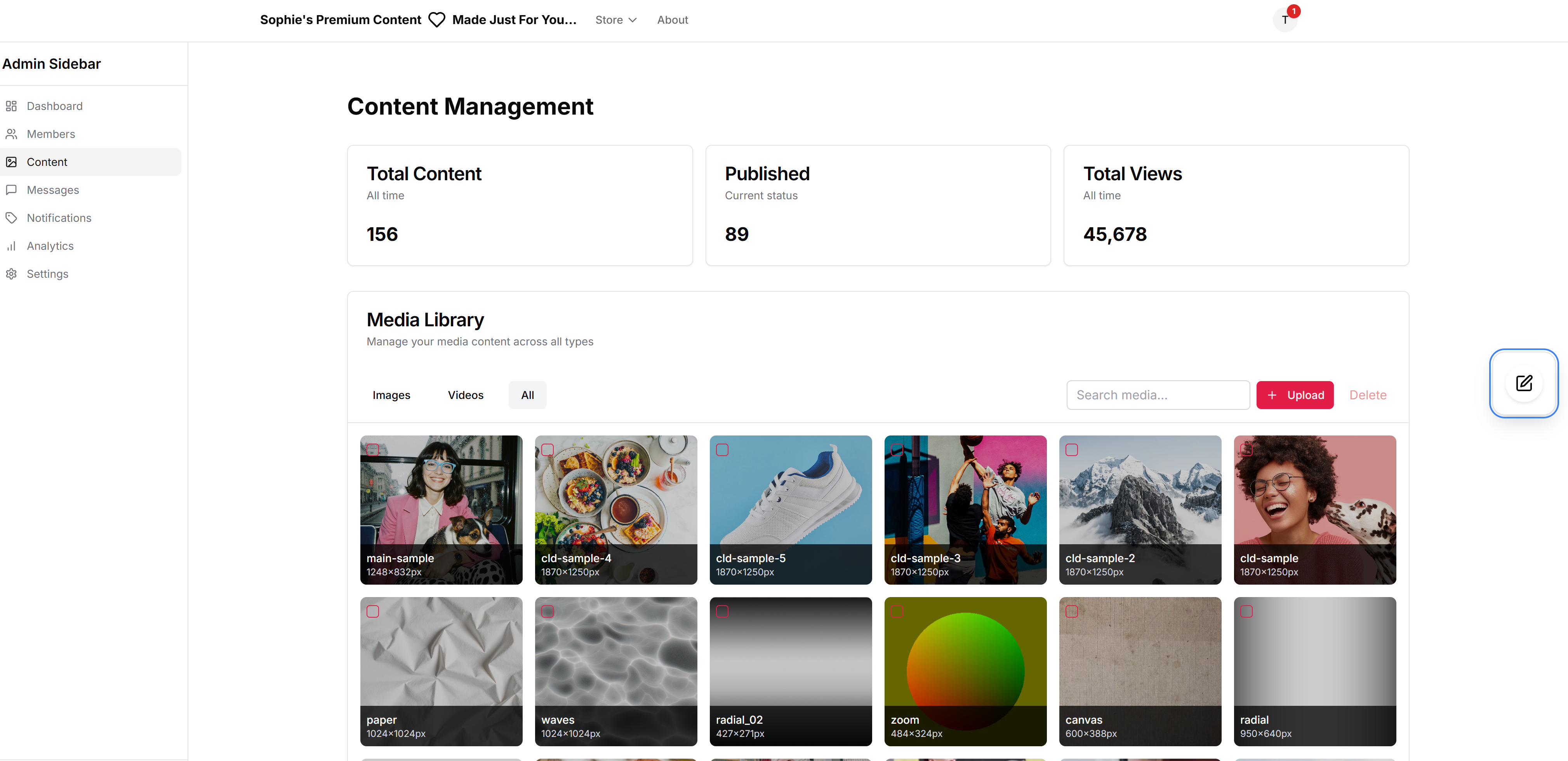Select the radial_02 image checkbox
The height and width of the screenshot is (761, 1568).
723,611
